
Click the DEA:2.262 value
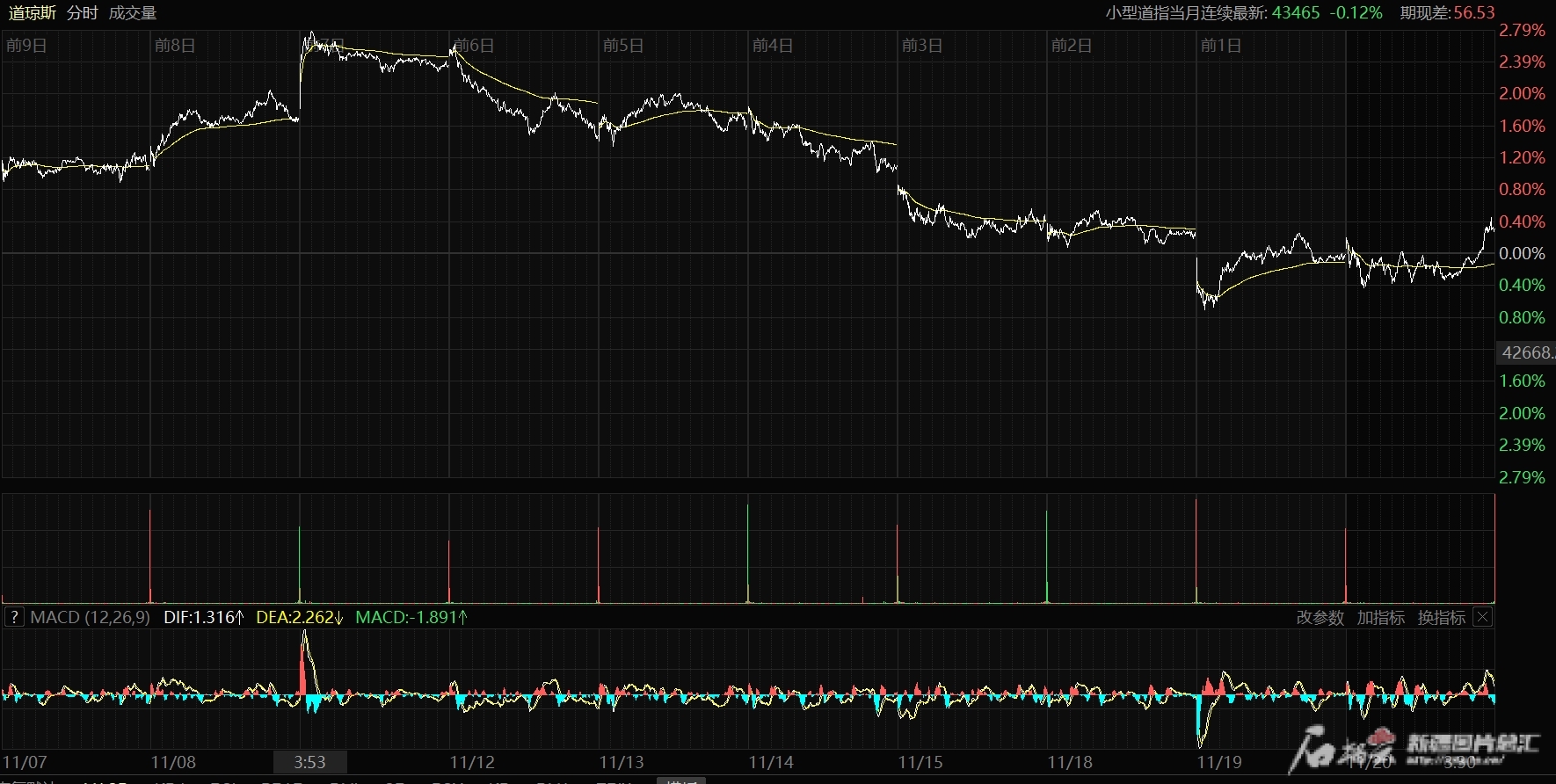300,618
